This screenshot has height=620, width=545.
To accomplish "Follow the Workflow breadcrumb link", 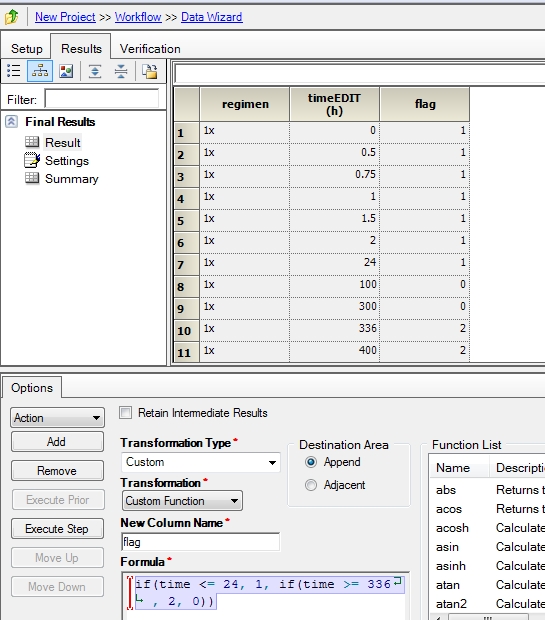I will click(x=138, y=17).
